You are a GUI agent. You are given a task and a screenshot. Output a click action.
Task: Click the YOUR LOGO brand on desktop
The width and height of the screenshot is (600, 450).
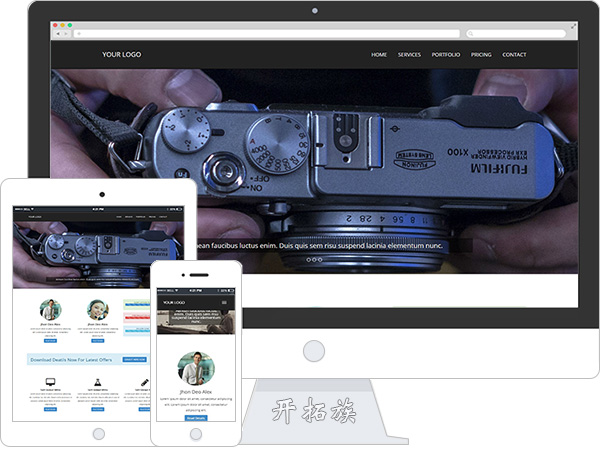(x=121, y=54)
